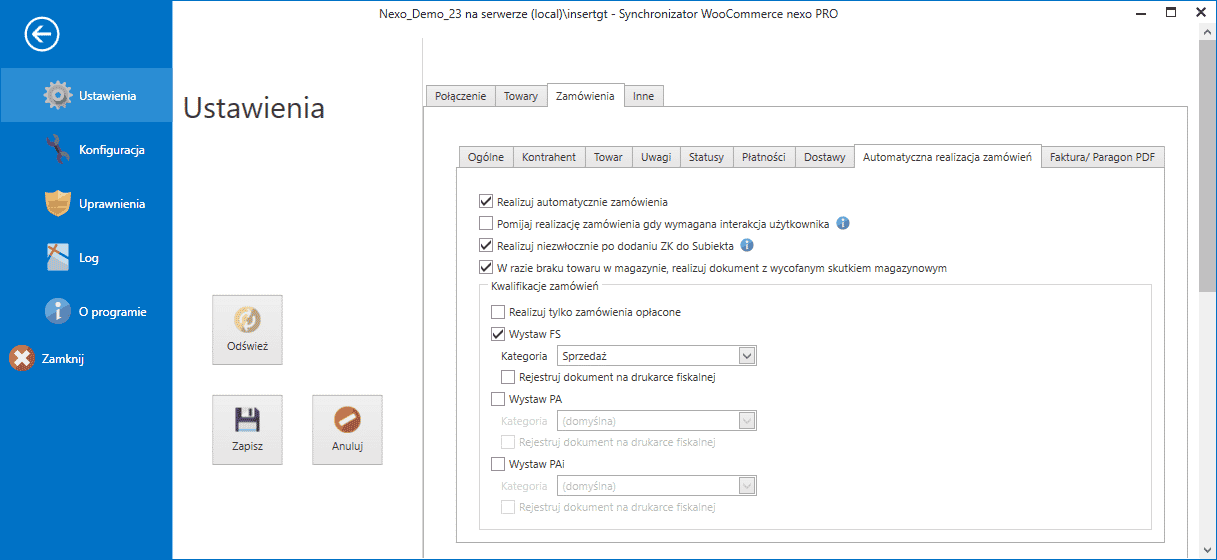Save settings with Zapisz button
The height and width of the screenshot is (560, 1217).
tap(247, 430)
